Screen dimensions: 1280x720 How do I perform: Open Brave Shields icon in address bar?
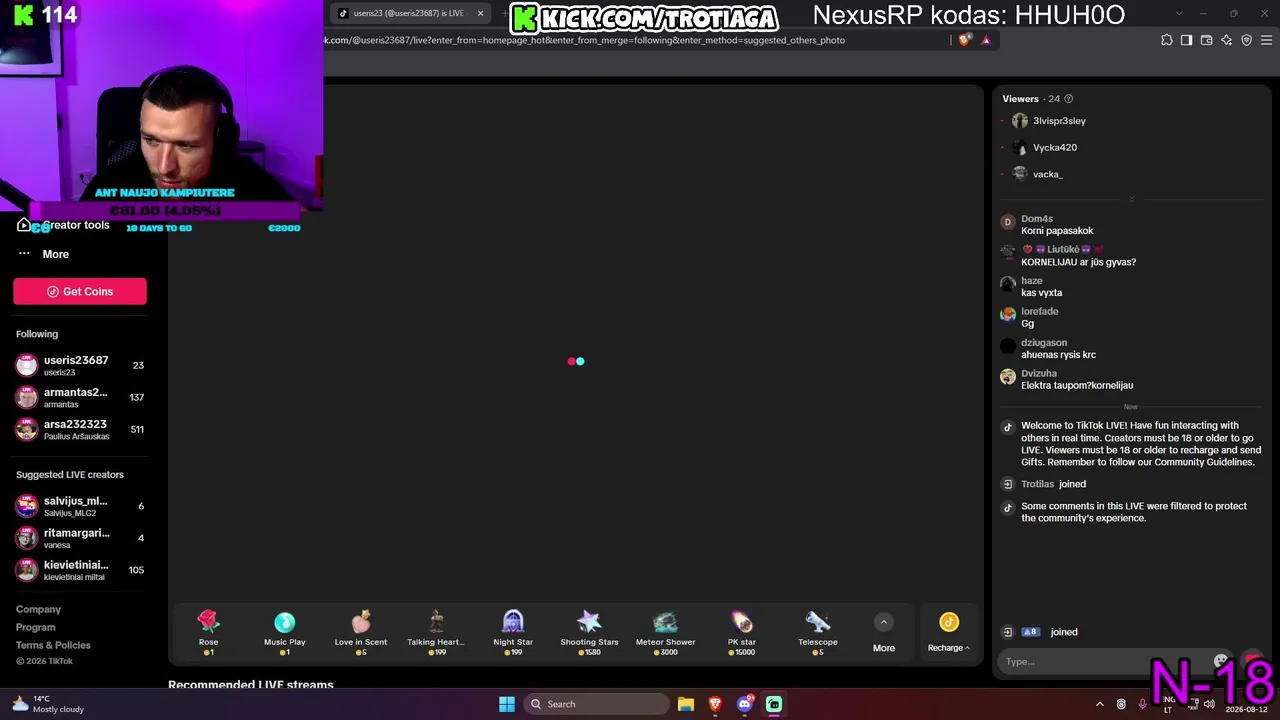click(x=964, y=40)
